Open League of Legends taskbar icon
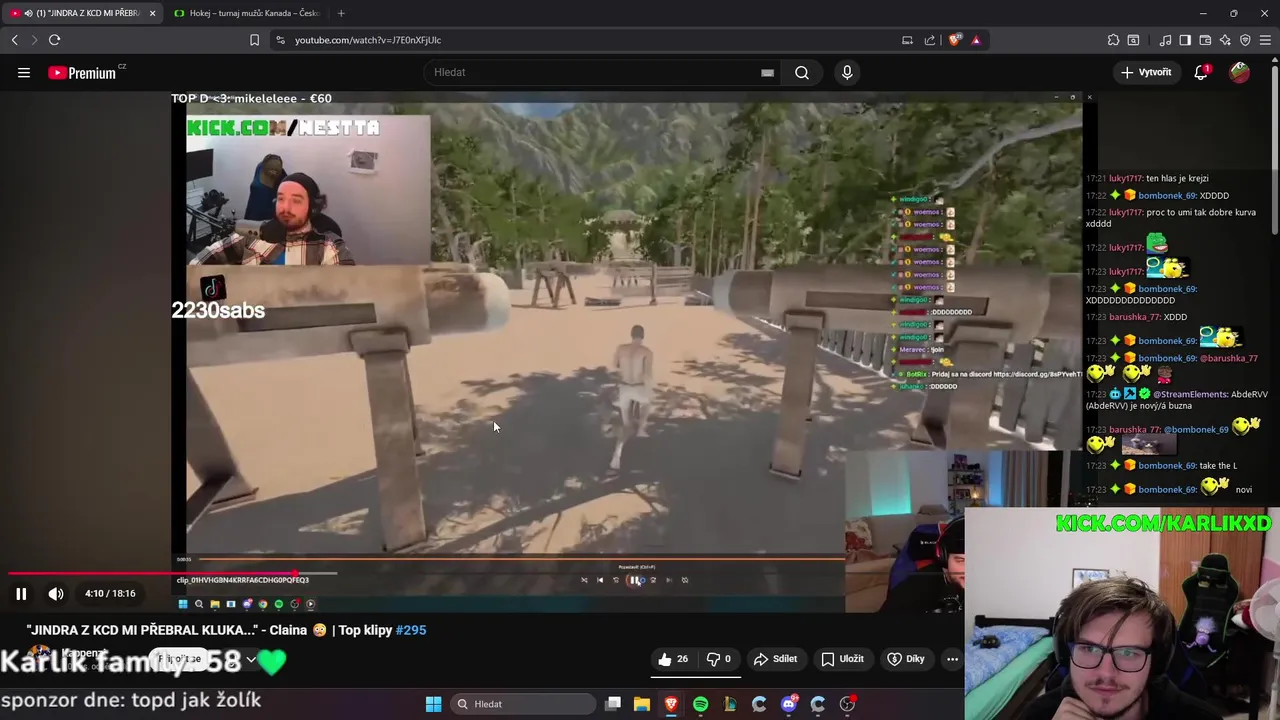1280x720 pixels. 730,704
